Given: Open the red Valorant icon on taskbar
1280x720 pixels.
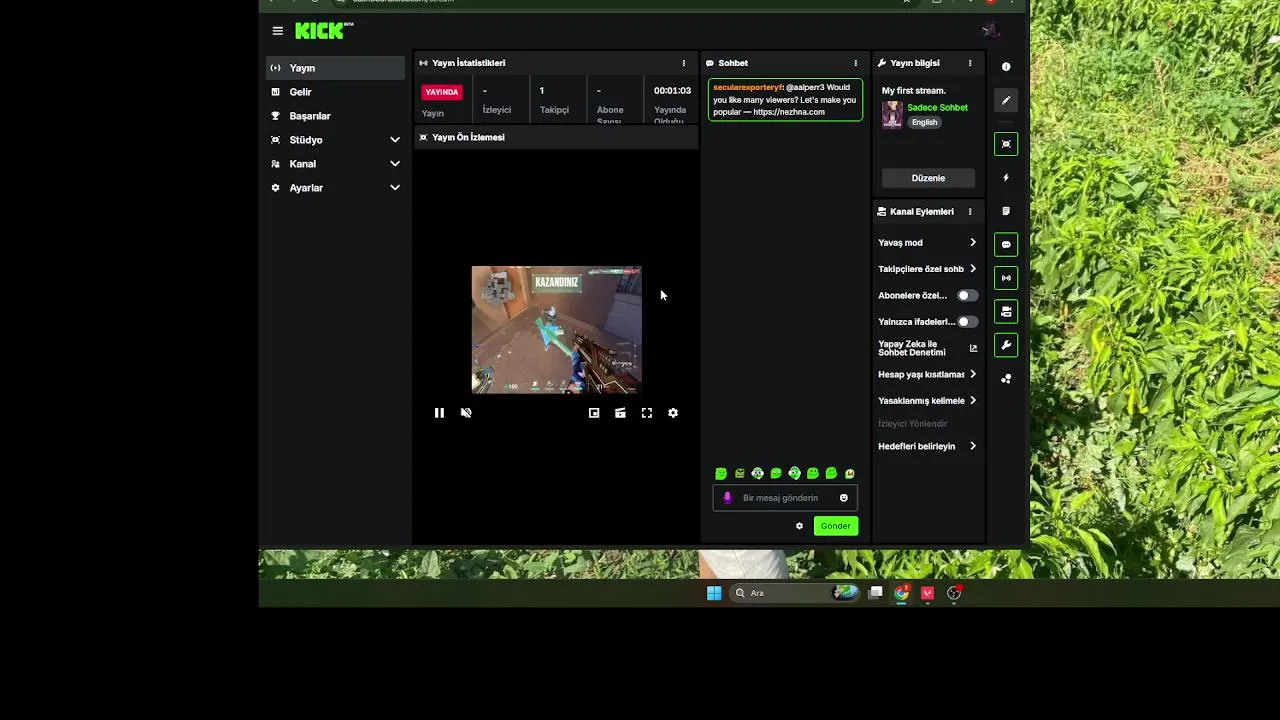Looking at the screenshot, I should [x=928, y=593].
